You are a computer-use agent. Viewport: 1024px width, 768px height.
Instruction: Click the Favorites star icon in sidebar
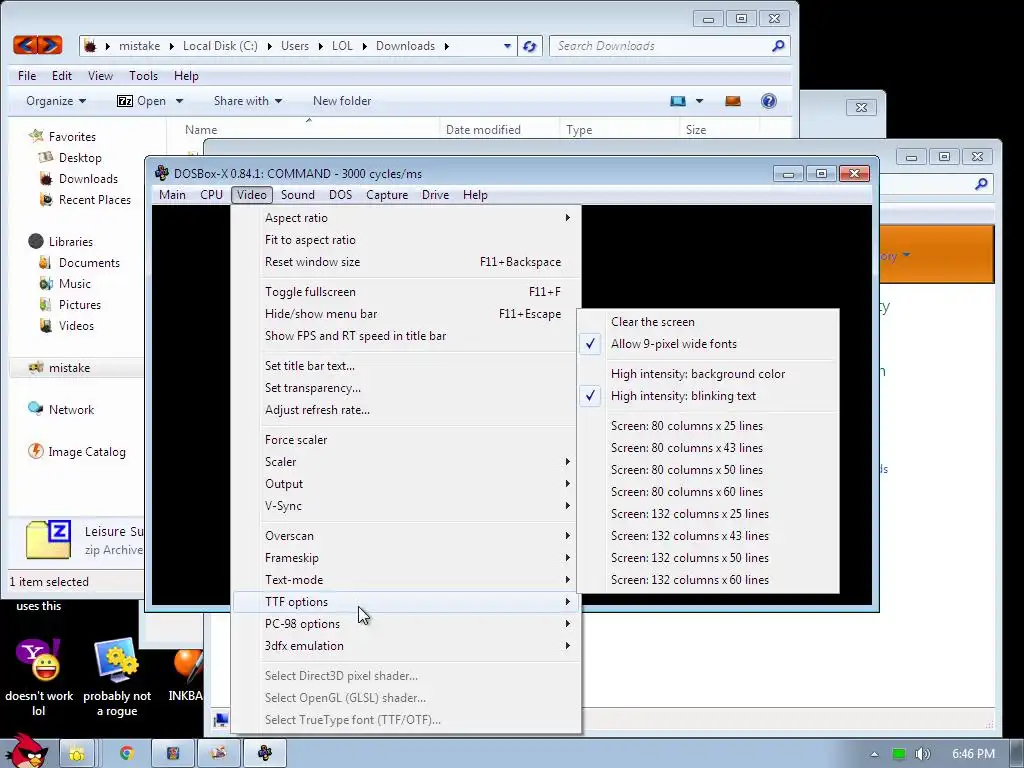(x=36, y=136)
